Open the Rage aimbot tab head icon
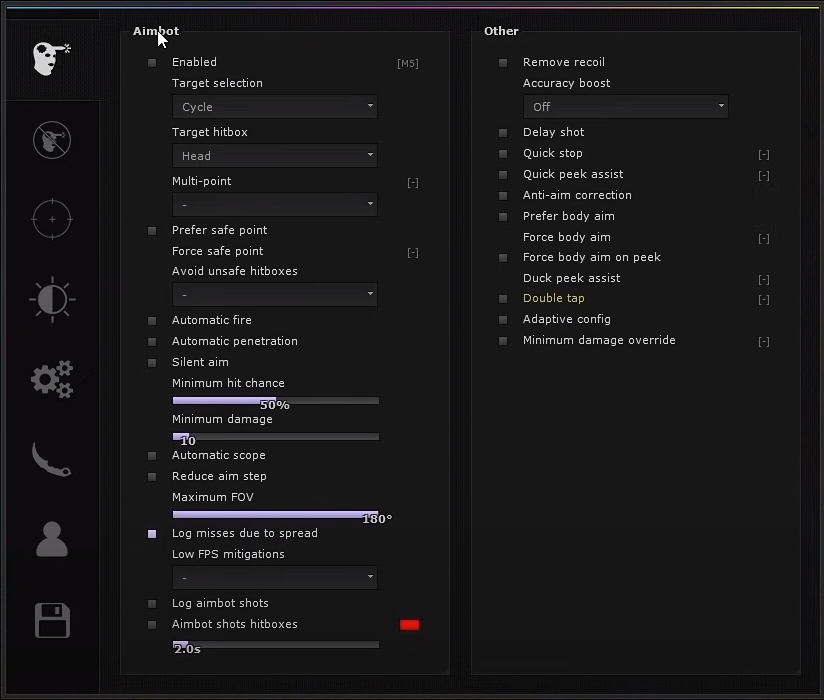The height and width of the screenshot is (700, 824). pyautogui.click(x=50, y=59)
